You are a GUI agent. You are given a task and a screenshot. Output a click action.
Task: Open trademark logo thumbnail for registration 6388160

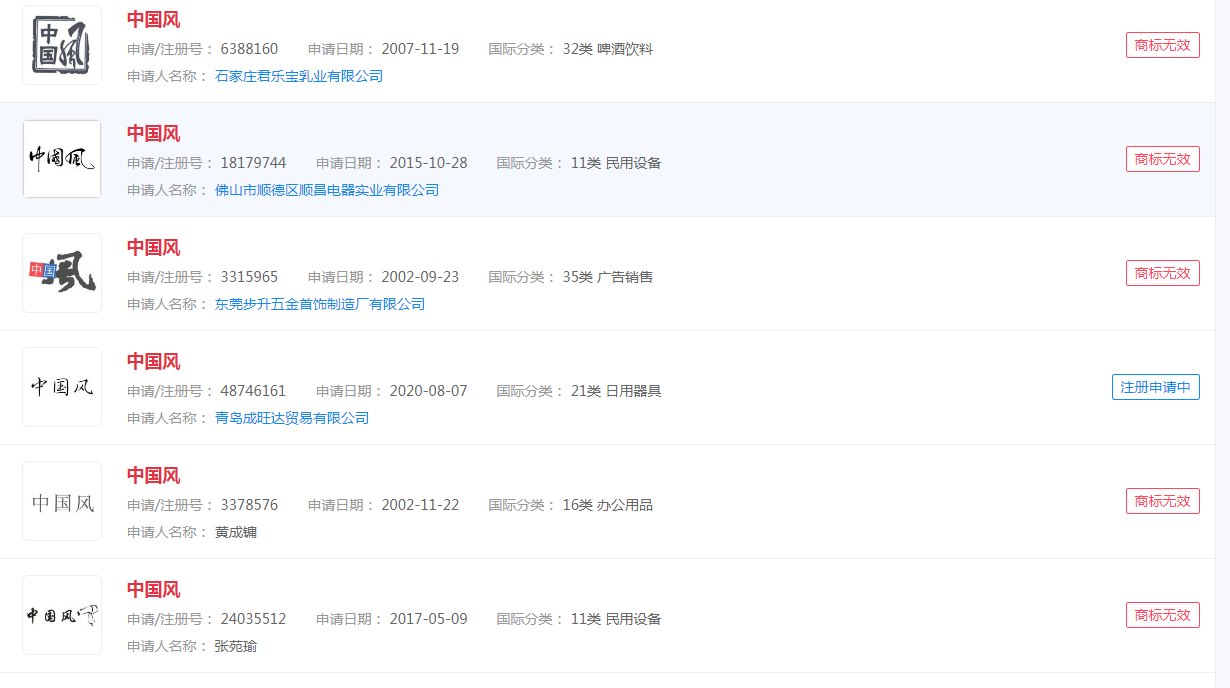(x=62, y=45)
